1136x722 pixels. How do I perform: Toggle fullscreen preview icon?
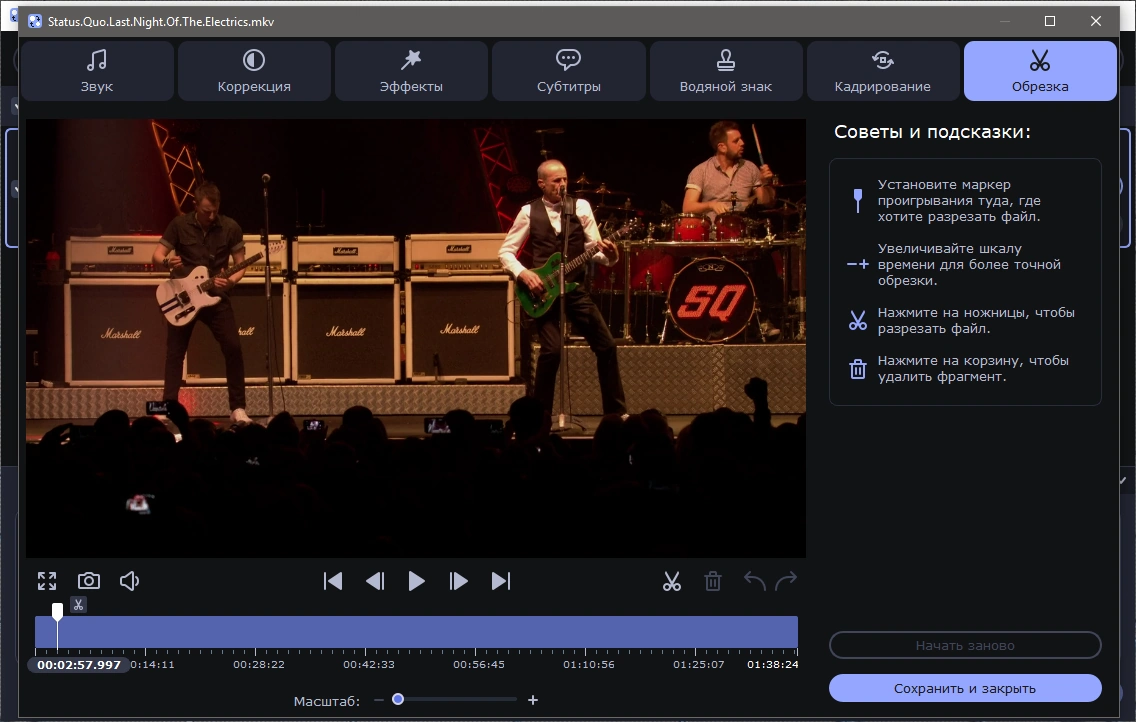[x=47, y=581]
